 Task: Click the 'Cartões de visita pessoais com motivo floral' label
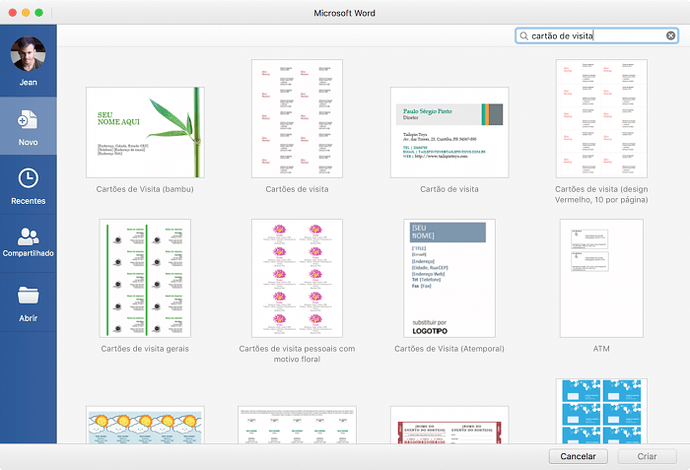point(297,354)
